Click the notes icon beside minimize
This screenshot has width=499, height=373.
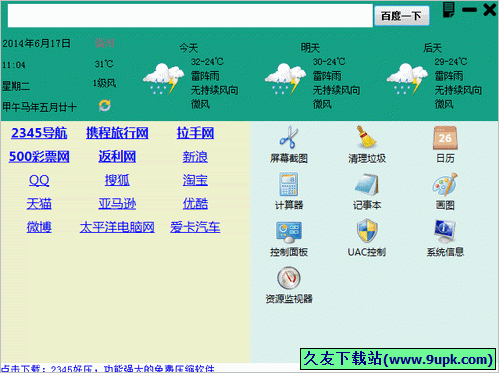[449, 10]
